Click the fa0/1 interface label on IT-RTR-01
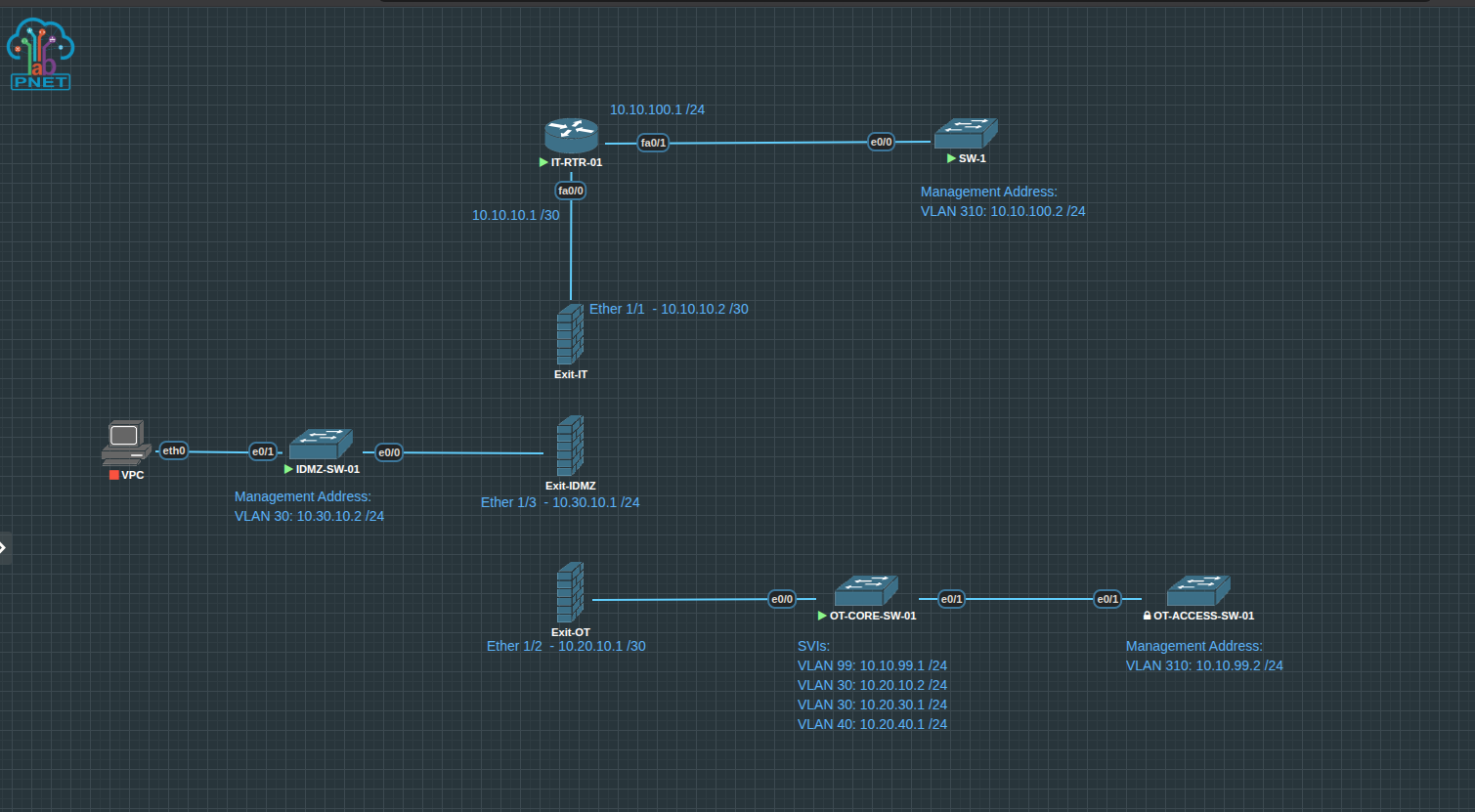Image resolution: width=1475 pixels, height=812 pixels. pos(653,143)
